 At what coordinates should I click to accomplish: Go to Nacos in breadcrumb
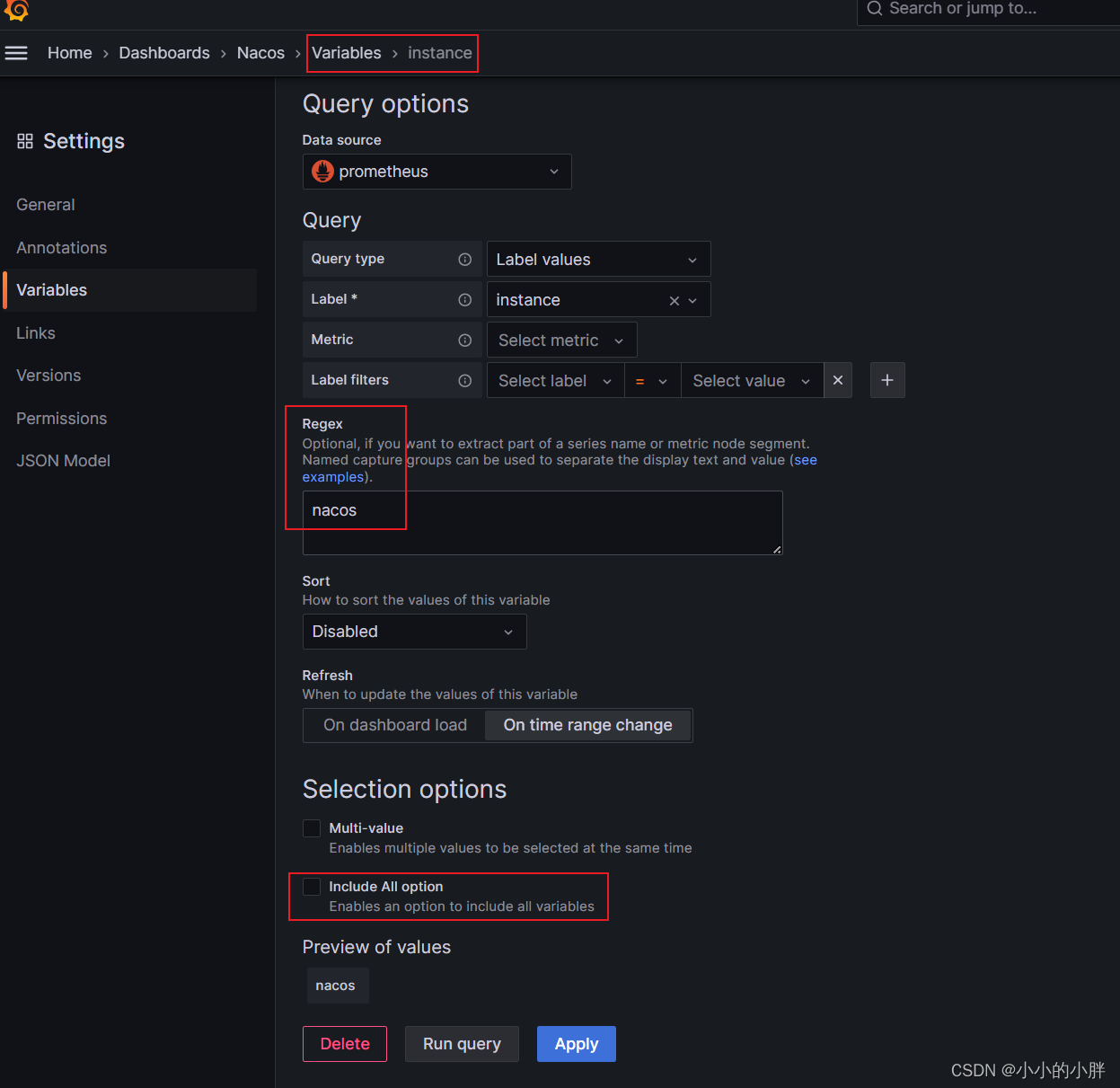(260, 53)
